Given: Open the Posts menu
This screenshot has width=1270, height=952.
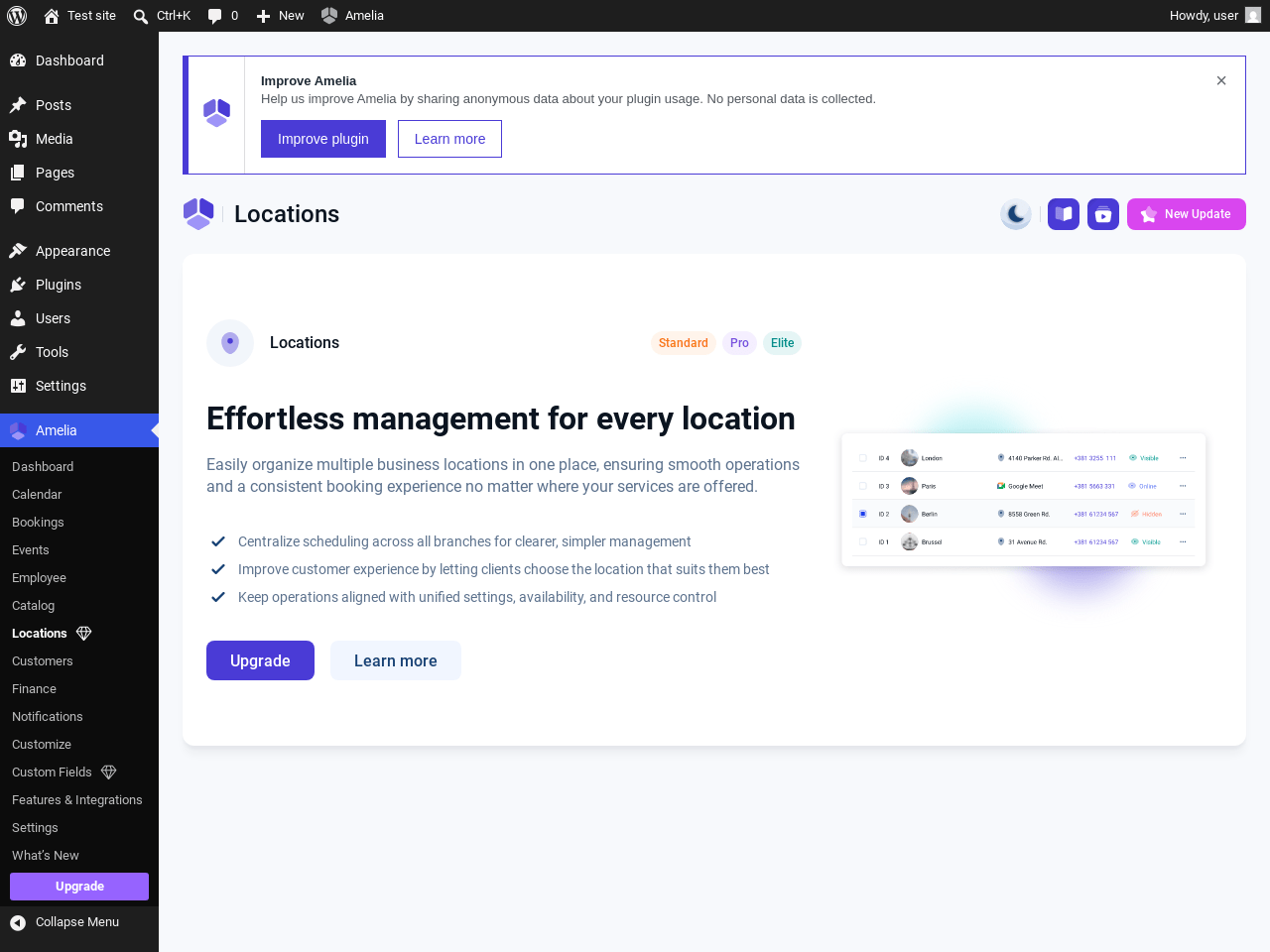Looking at the screenshot, I should click(x=79, y=105).
